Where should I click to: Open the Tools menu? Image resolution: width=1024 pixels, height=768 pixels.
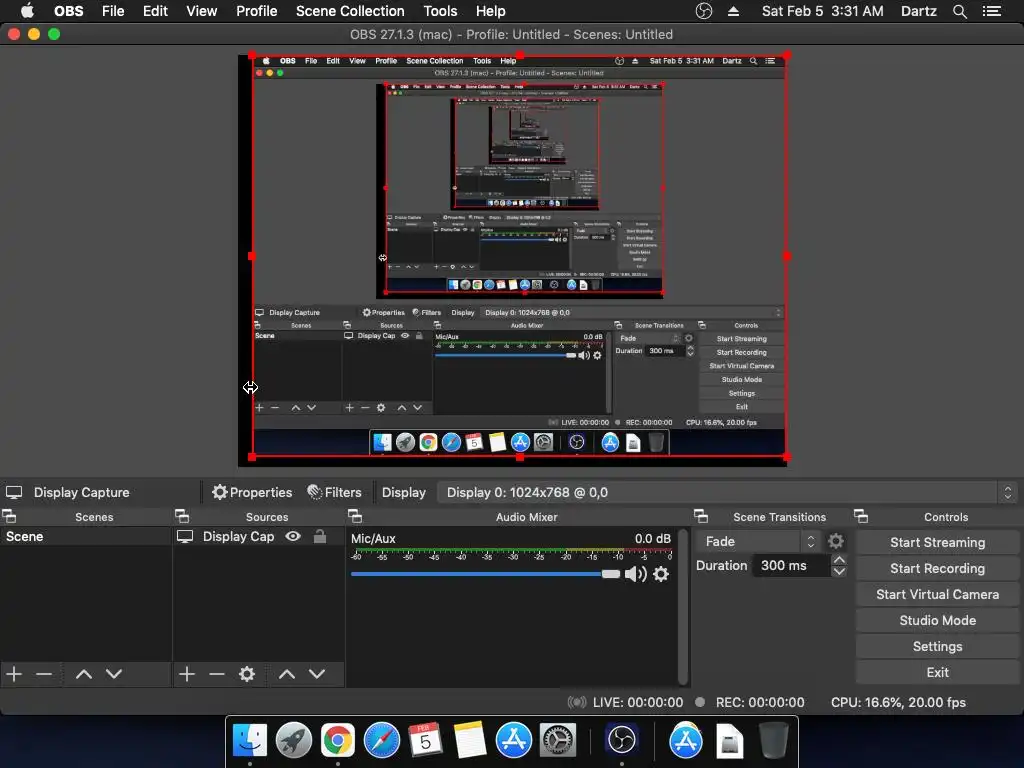pos(440,11)
